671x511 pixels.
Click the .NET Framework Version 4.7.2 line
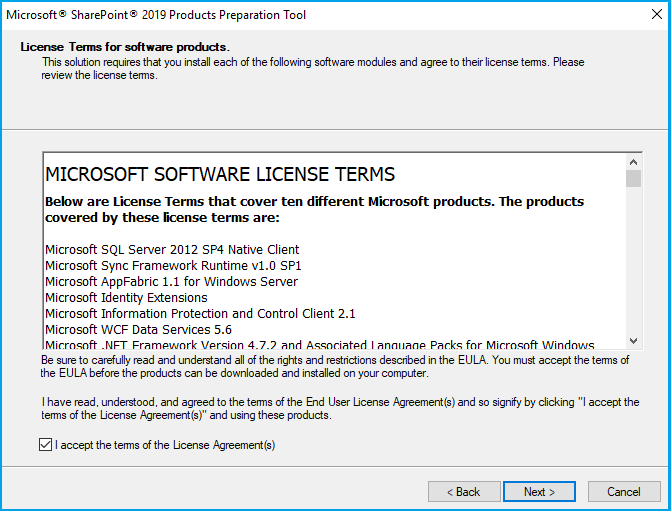click(x=320, y=345)
